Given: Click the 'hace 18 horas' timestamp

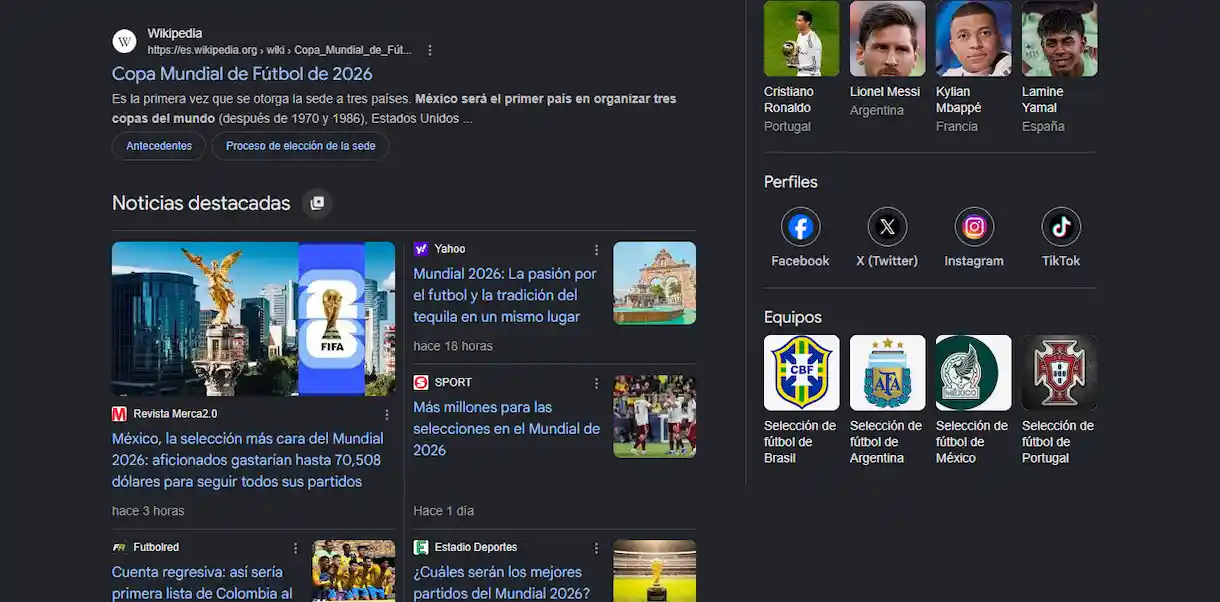Looking at the screenshot, I should click(x=453, y=346).
